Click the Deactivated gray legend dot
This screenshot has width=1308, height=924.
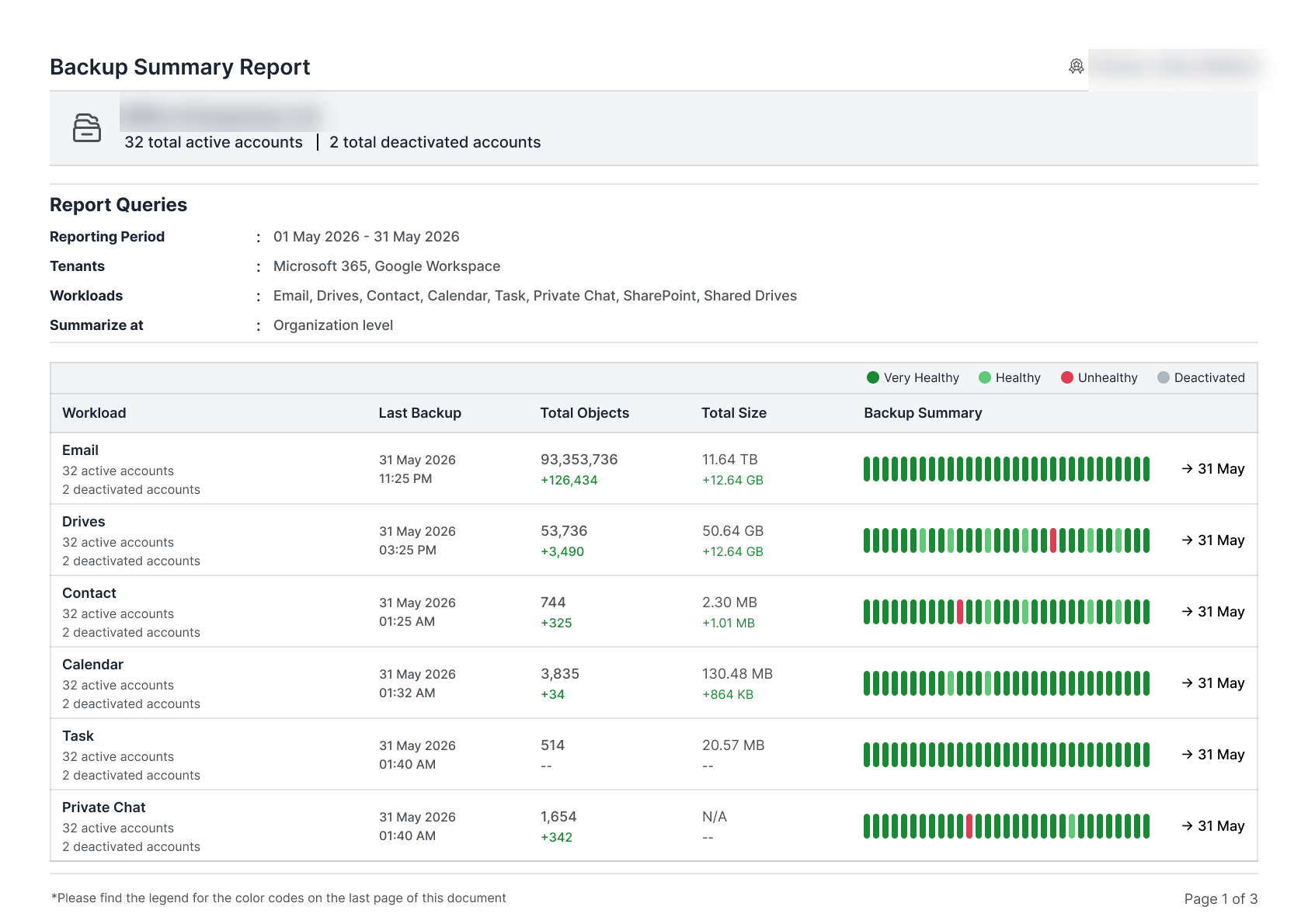click(x=1164, y=377)
